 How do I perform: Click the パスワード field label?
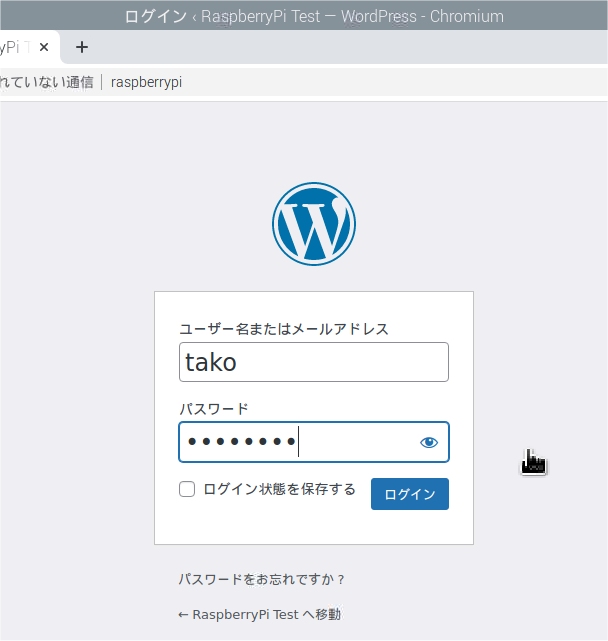coord(214,409)
